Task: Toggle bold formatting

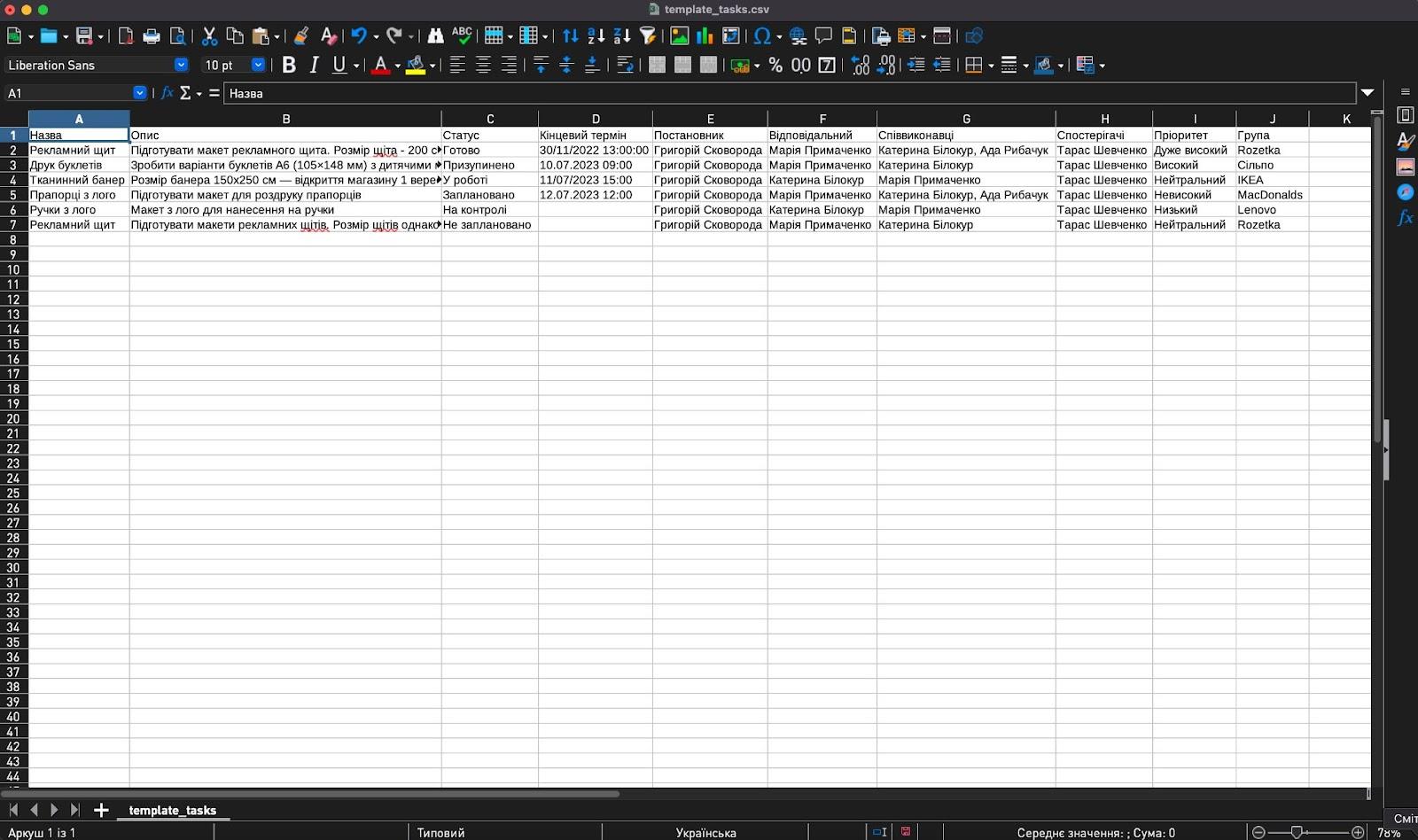Action: coord(289,66)
